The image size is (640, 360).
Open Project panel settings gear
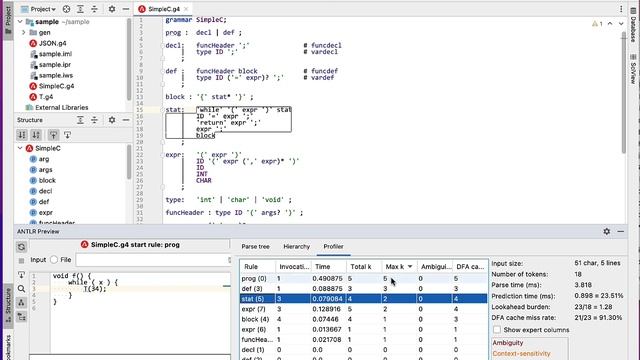click(x=112, y=9)
